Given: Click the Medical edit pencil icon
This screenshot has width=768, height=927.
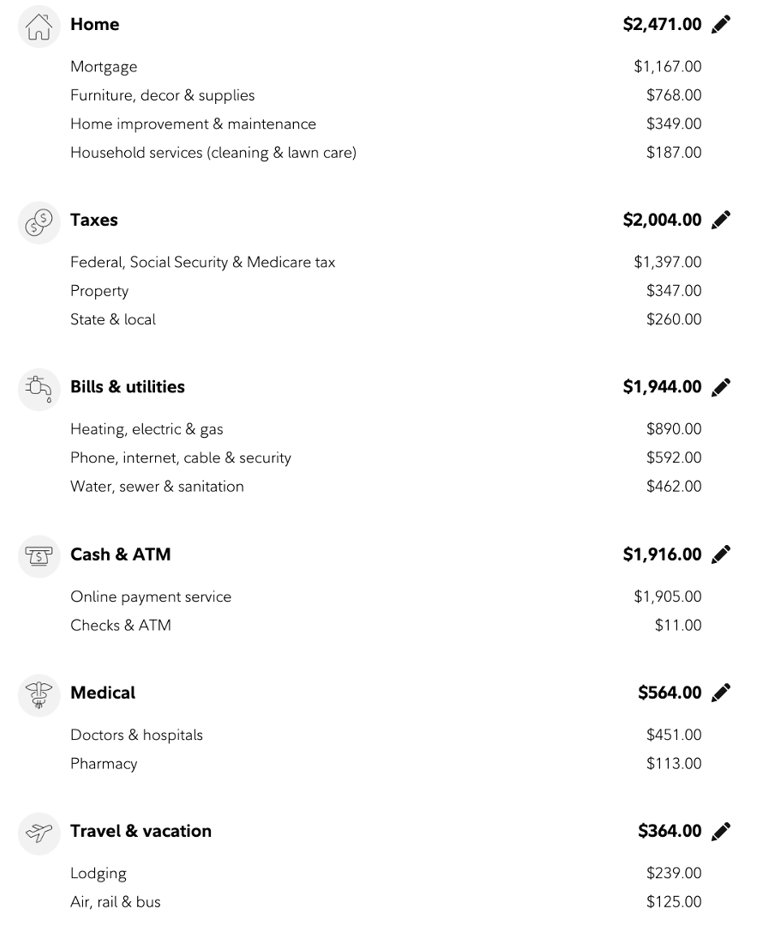Looking at the screenshot, I should click(x=721, y=693).
